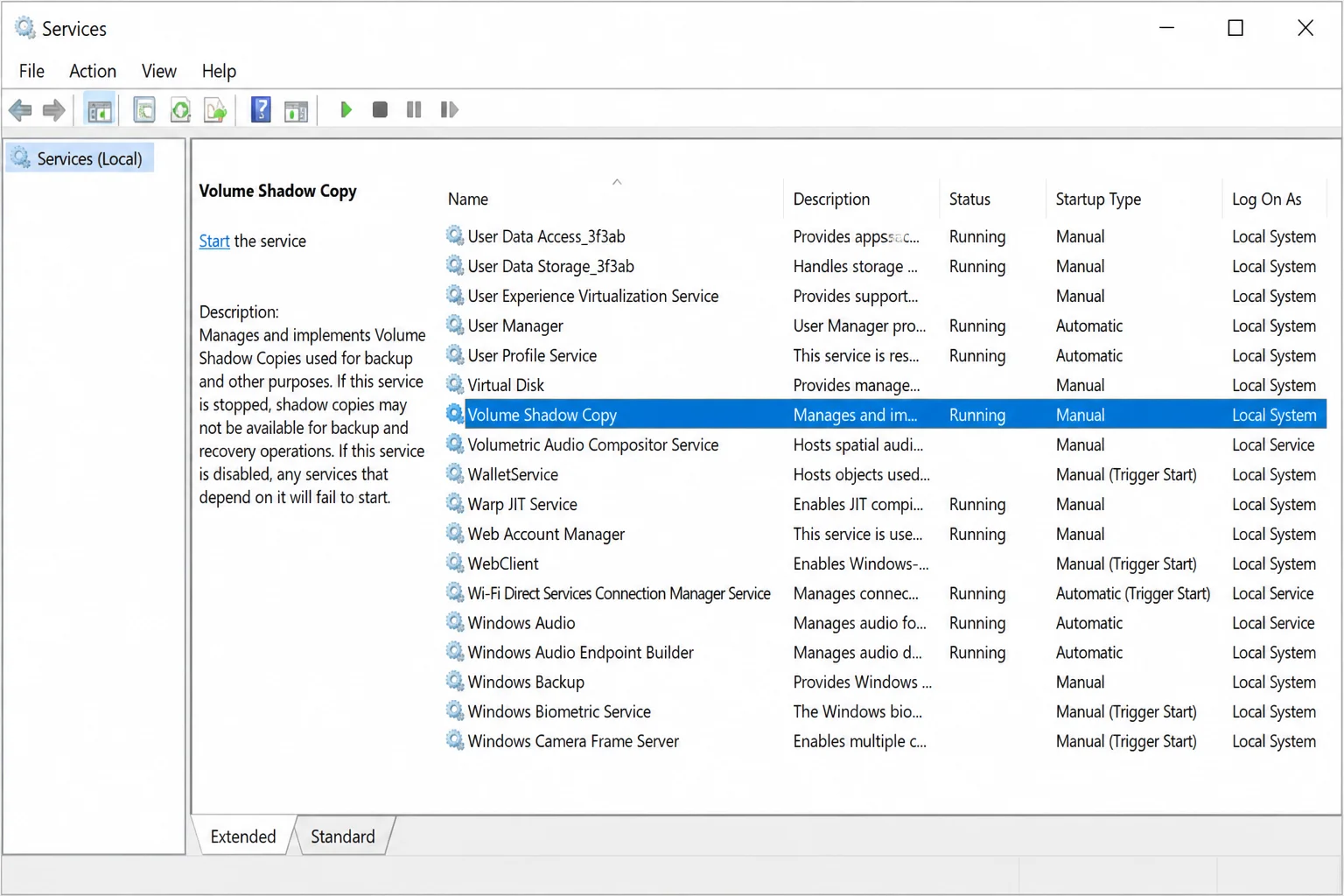1344x896 pixels.
Task: Pause Service using the pause icon
Action: click(x=414, y=110)
